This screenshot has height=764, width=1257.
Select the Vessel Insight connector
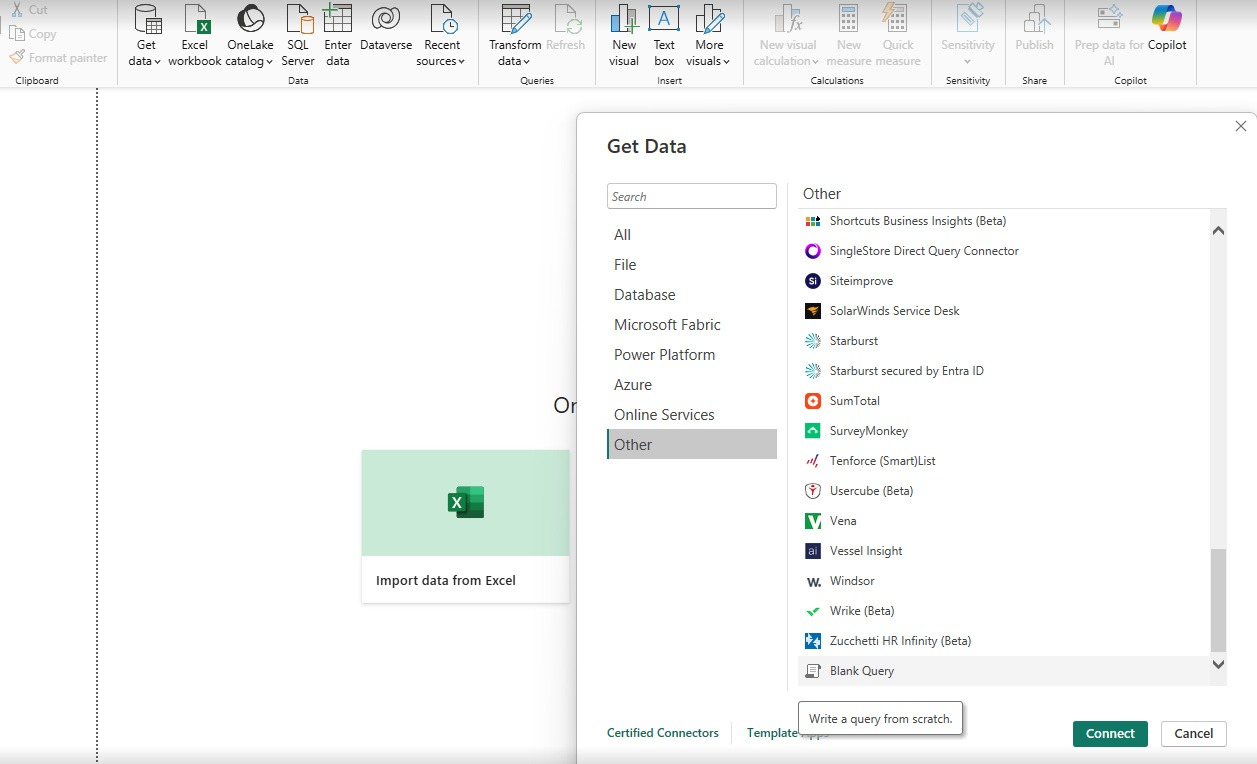tap(1004, 551)
